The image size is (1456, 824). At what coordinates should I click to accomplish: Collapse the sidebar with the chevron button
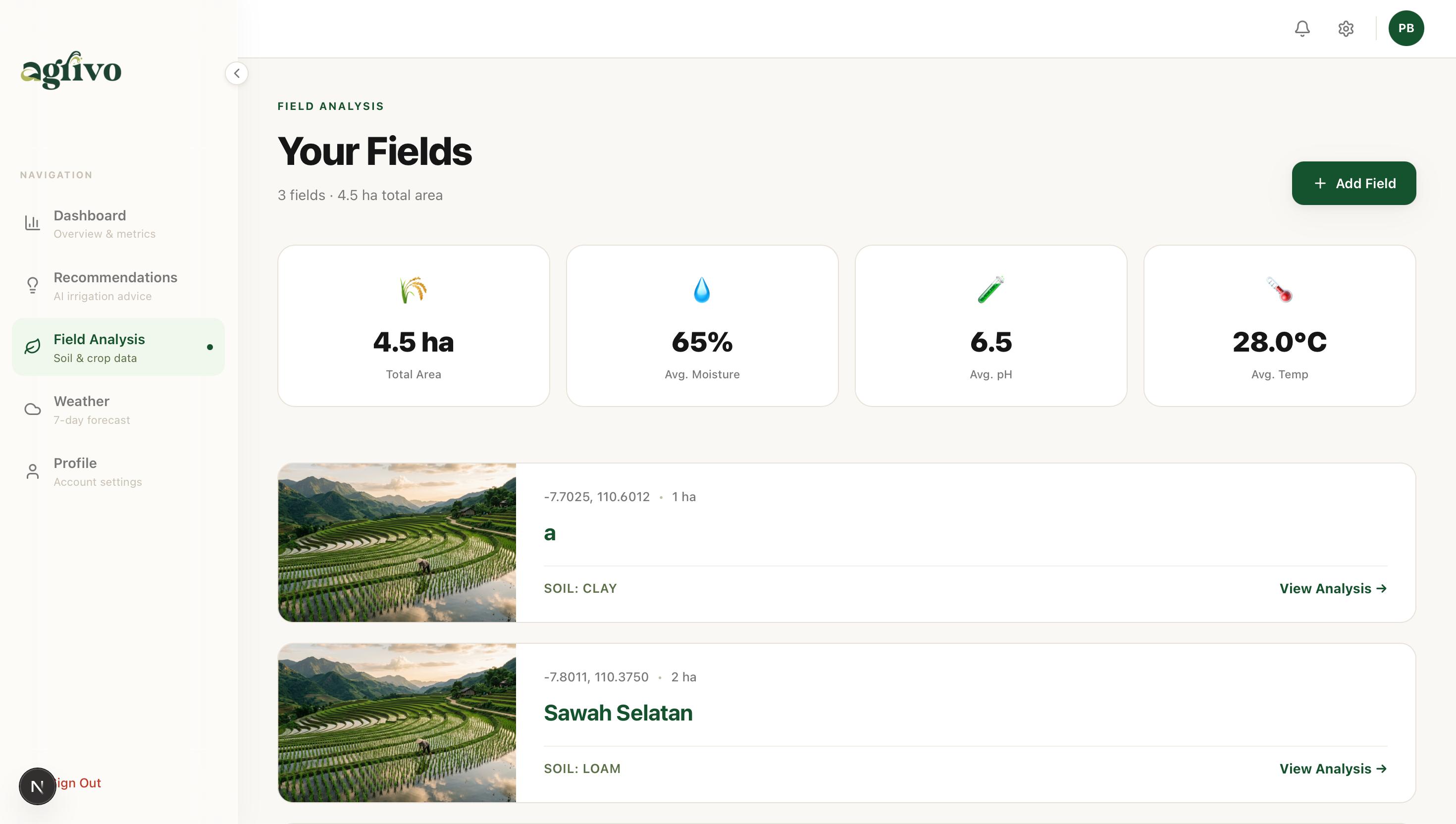coord(237,73)
